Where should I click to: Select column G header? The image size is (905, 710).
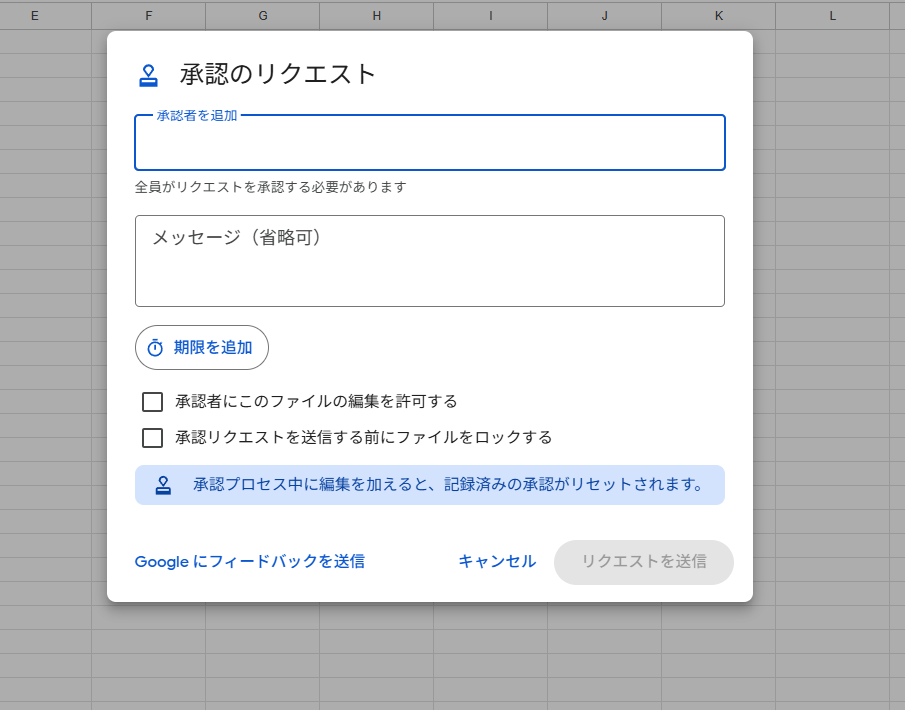(262, 15)
